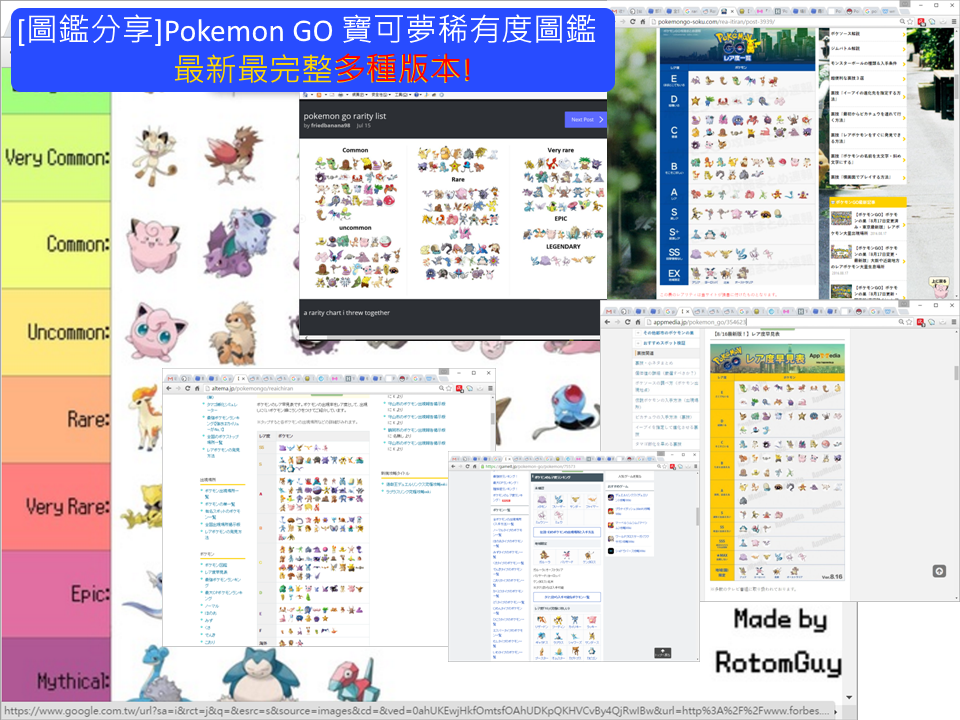Go back in game8.jp window

tap(453, 467)
